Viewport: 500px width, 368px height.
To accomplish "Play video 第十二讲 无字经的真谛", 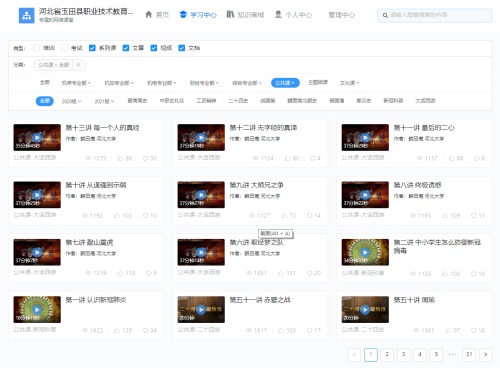I will pos(201,137).
